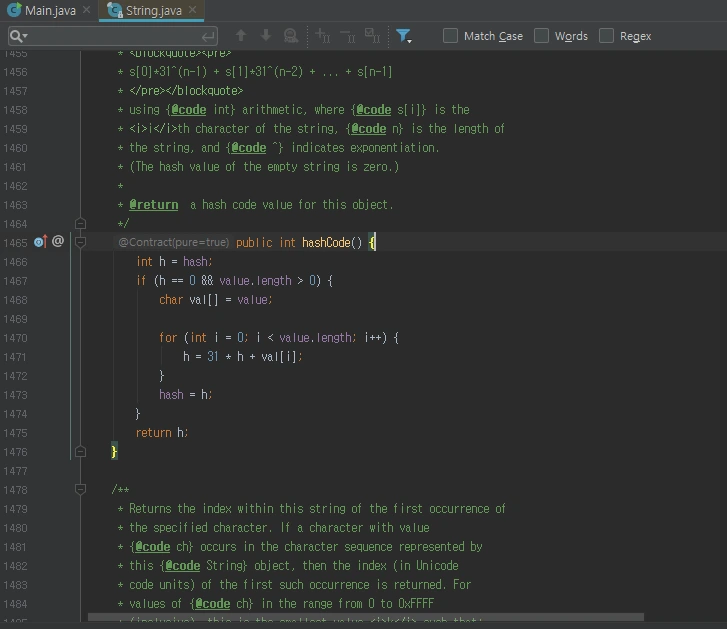Enable the Match Case checkbox
This screenshot has height=629, width=727.
[450, 36]
